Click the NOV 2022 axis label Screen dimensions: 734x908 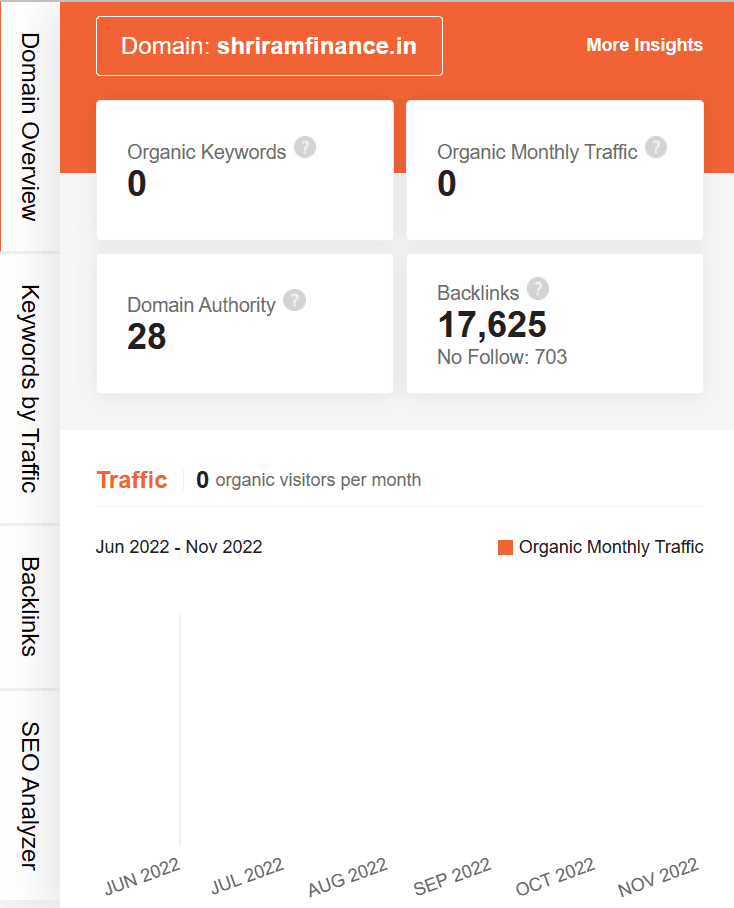click(658, 878)
